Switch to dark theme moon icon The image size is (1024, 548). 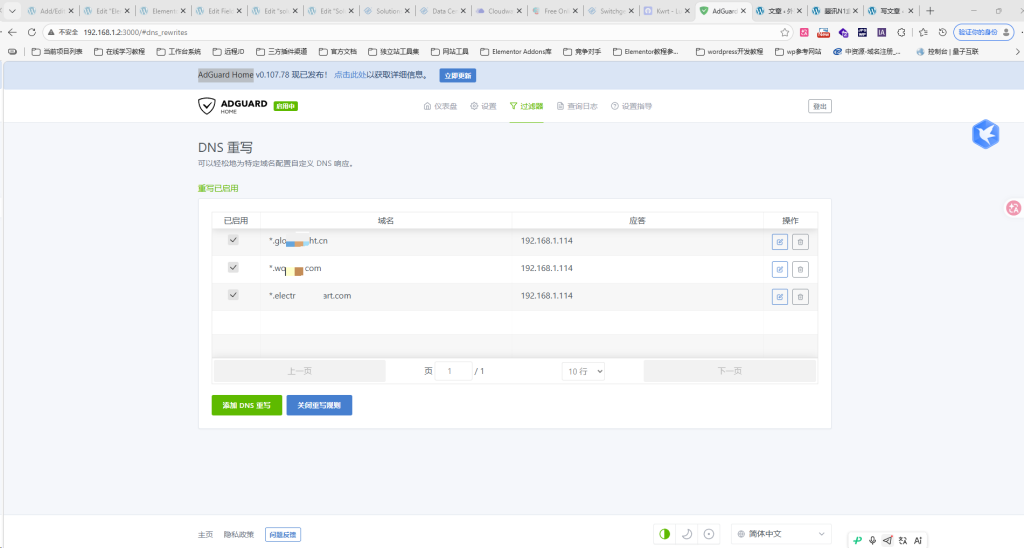point(687,534)
